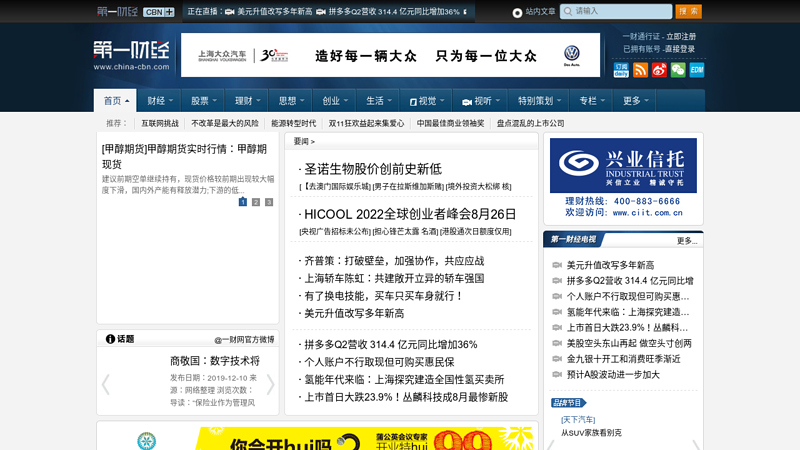Open article 上海轿车陈虹：共建敢开立异的轿车强国
This screenshot has height=450, width=800.
pos(394,279)
